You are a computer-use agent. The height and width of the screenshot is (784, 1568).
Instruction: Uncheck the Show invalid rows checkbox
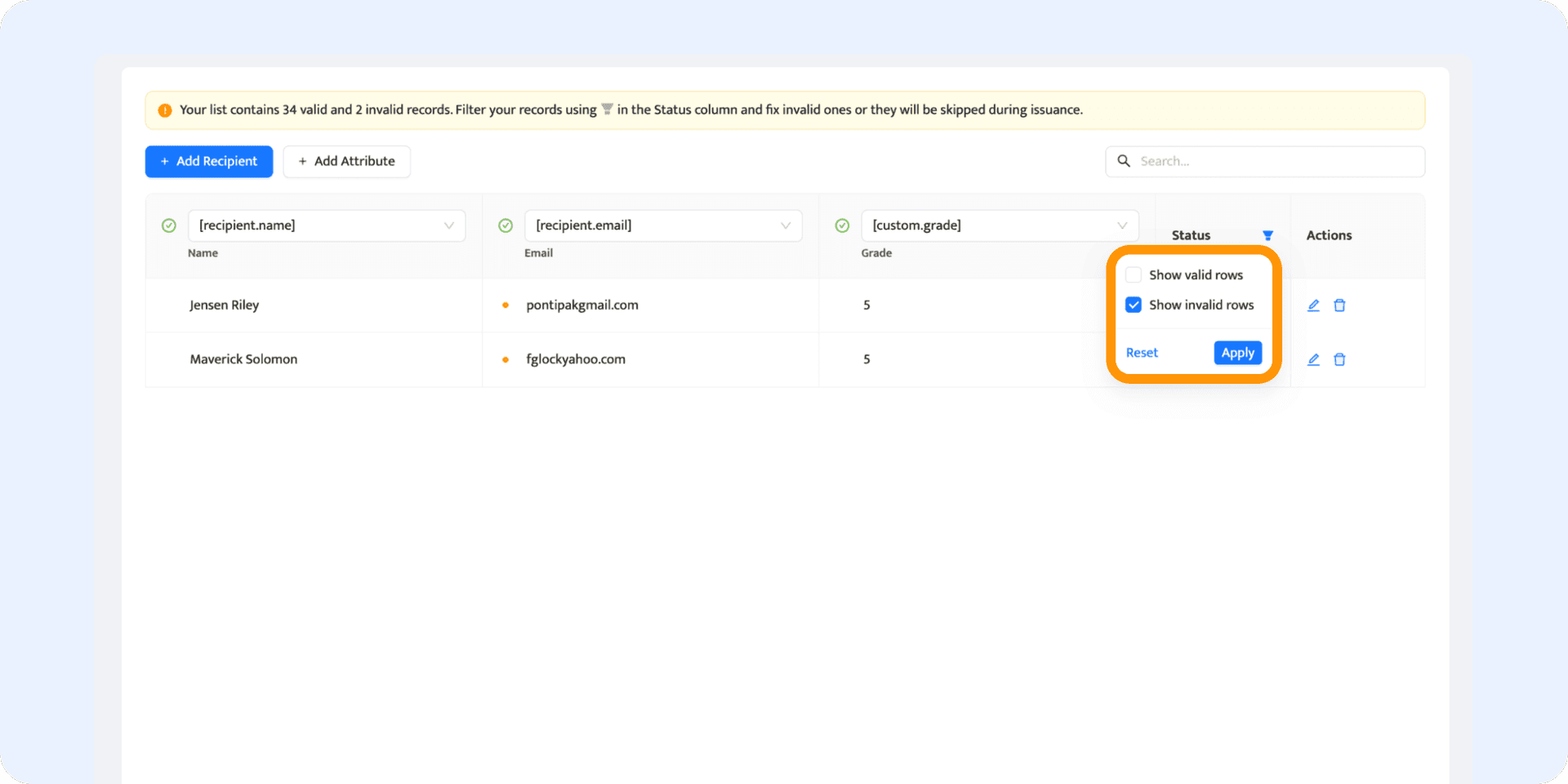click(1134, 305)
